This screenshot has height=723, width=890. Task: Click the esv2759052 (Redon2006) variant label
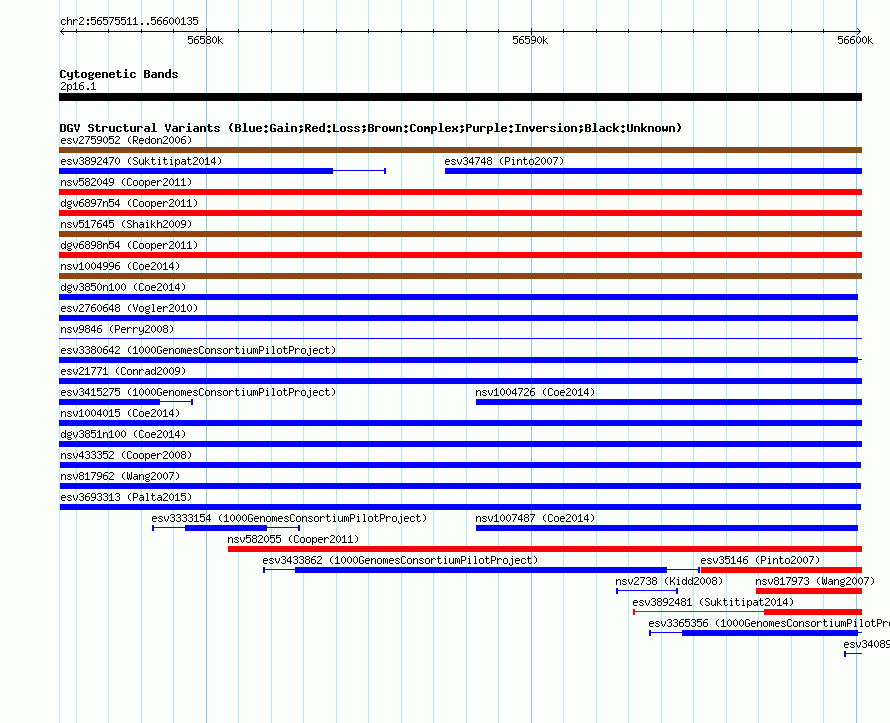126,140
